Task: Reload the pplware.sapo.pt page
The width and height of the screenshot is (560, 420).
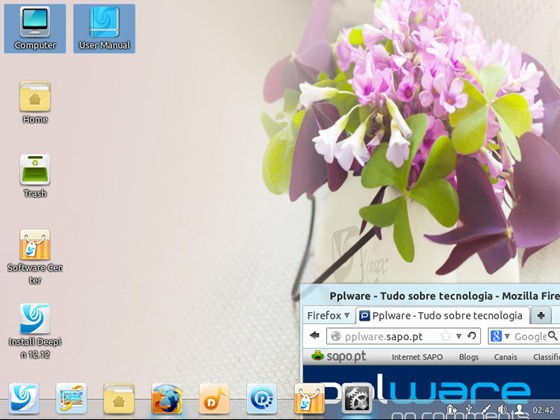Action: (472, 336)
